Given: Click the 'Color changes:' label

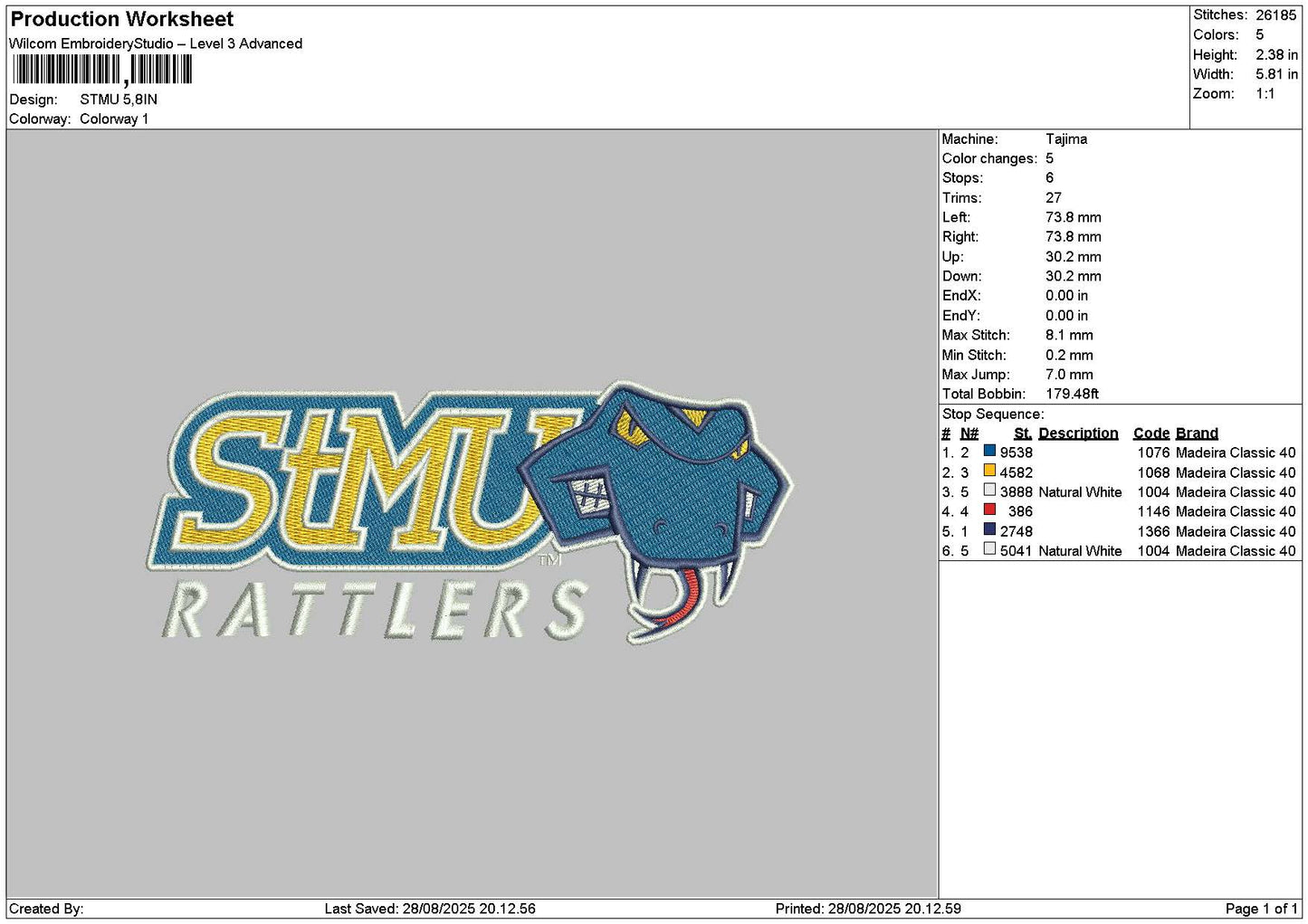Looking at the screenshot, I should pos(989,159).
